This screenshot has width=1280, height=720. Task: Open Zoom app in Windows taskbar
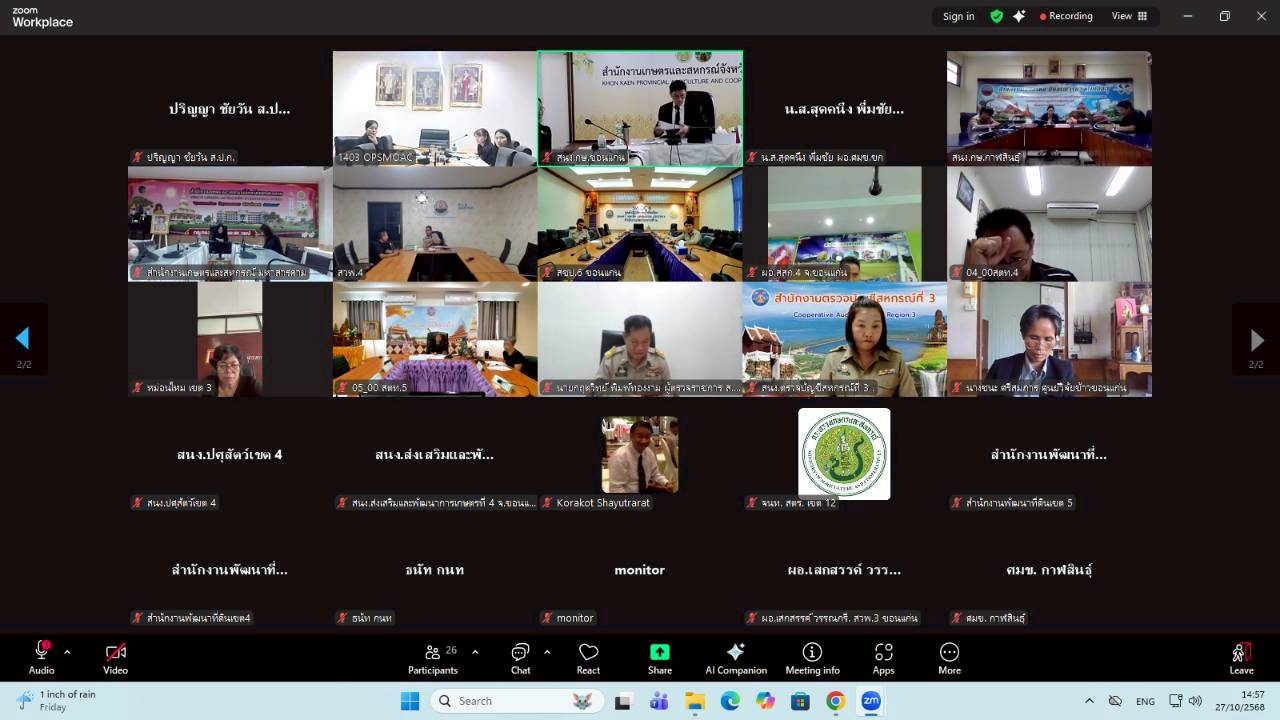[870, 701]
